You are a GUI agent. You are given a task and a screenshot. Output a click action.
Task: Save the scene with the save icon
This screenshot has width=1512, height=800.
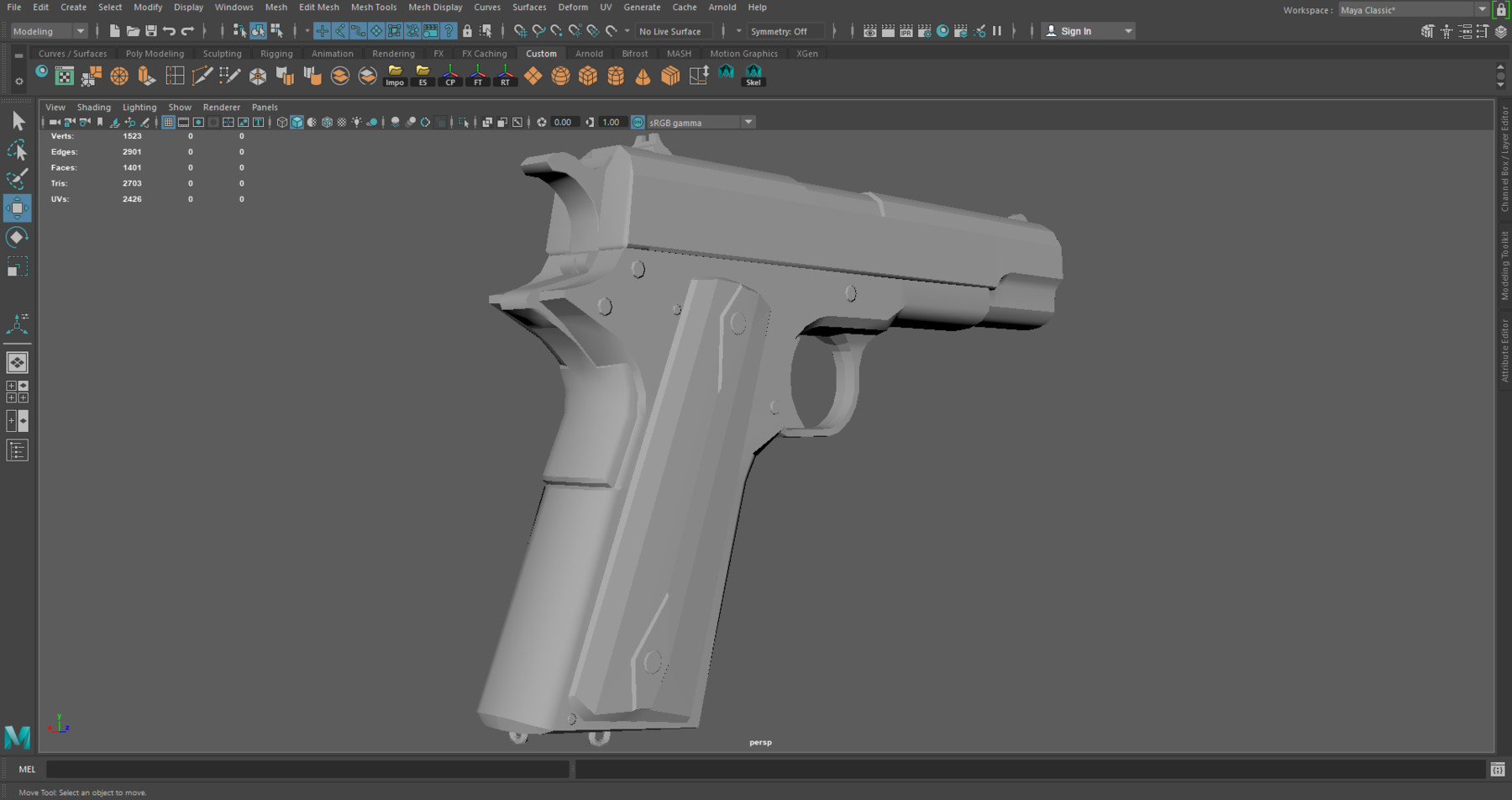coord(151,30)
